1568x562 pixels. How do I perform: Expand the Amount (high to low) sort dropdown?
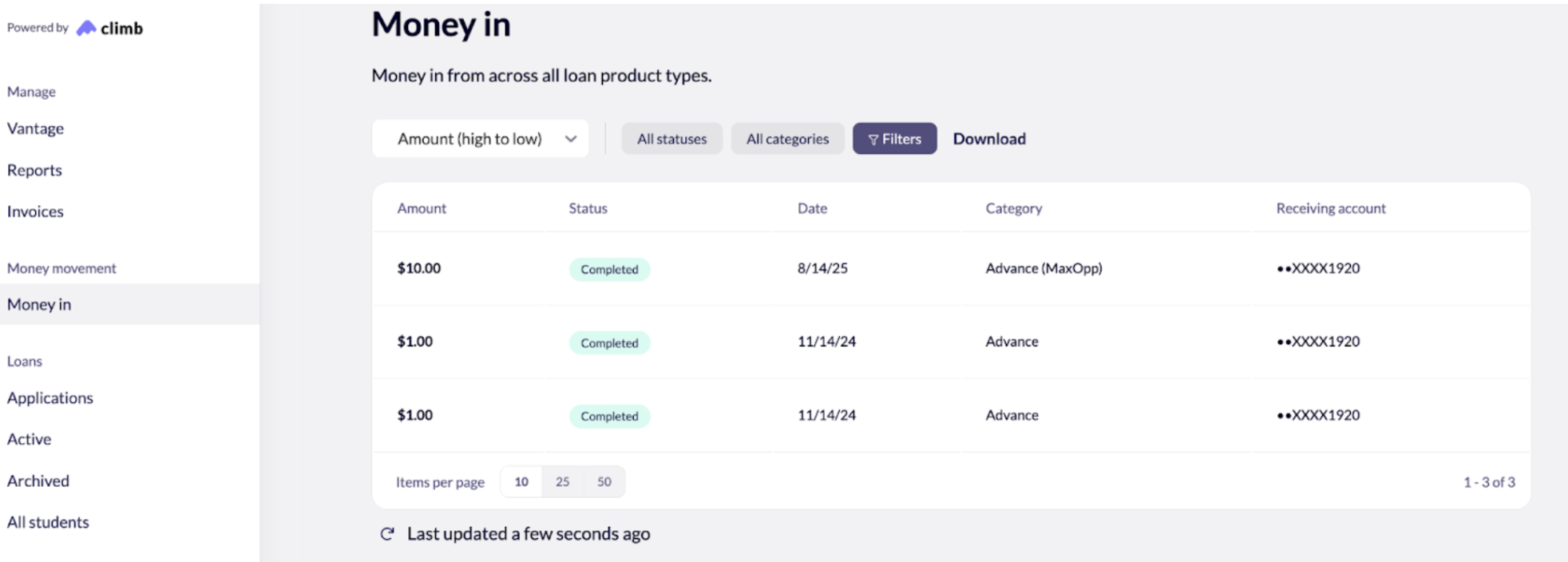(x=481, y=139)
